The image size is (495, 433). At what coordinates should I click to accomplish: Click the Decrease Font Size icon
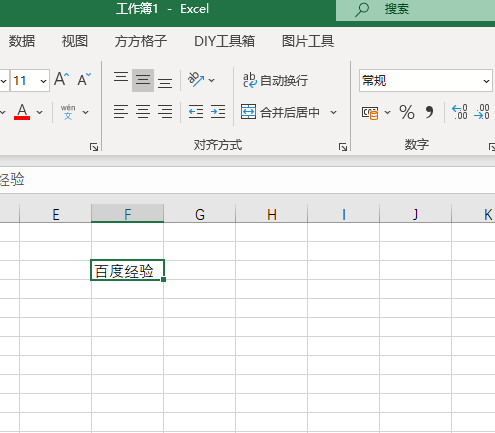[84, 80]
